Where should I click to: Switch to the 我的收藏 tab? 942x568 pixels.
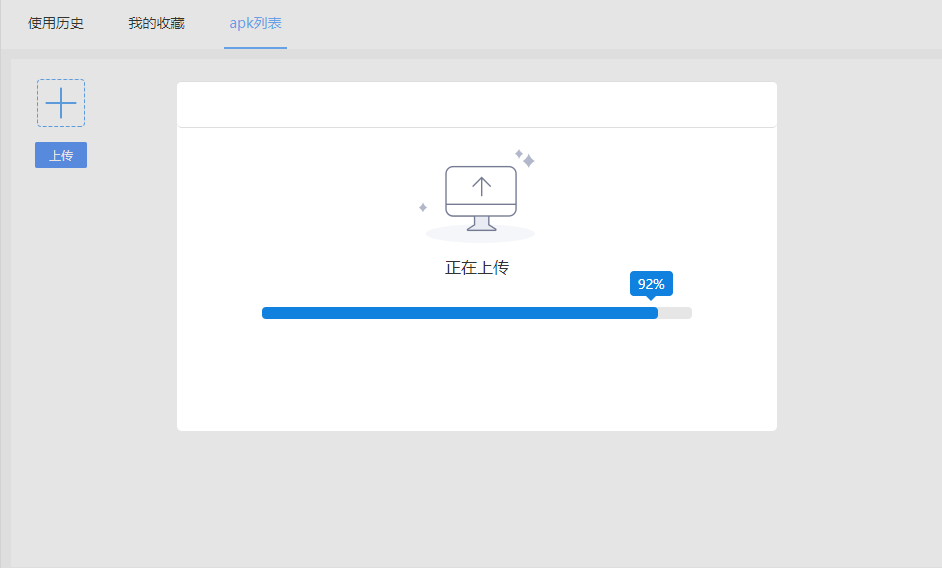(156, 23)
